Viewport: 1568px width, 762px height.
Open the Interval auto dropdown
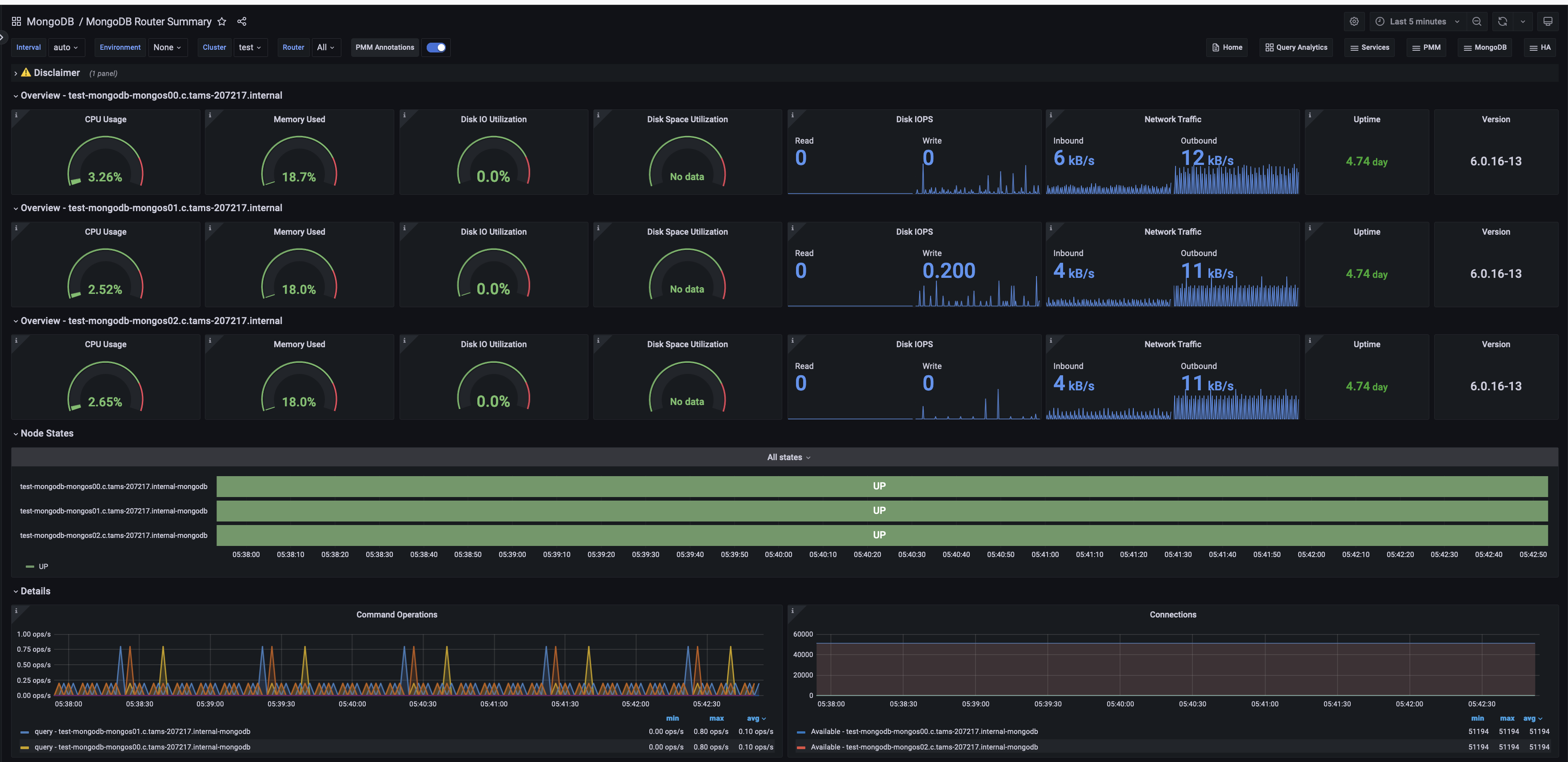pos(66,48)
